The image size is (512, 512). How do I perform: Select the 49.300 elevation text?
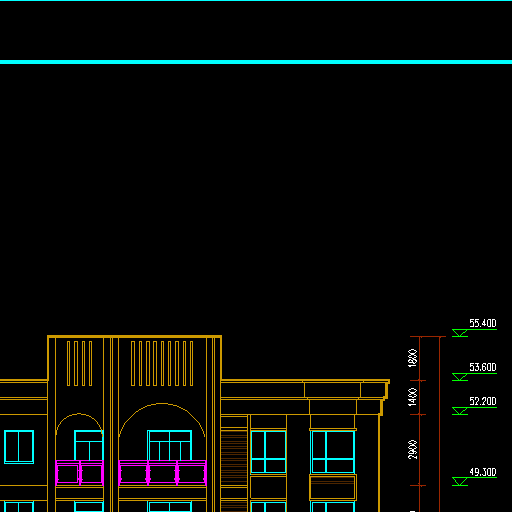point(483,472)
